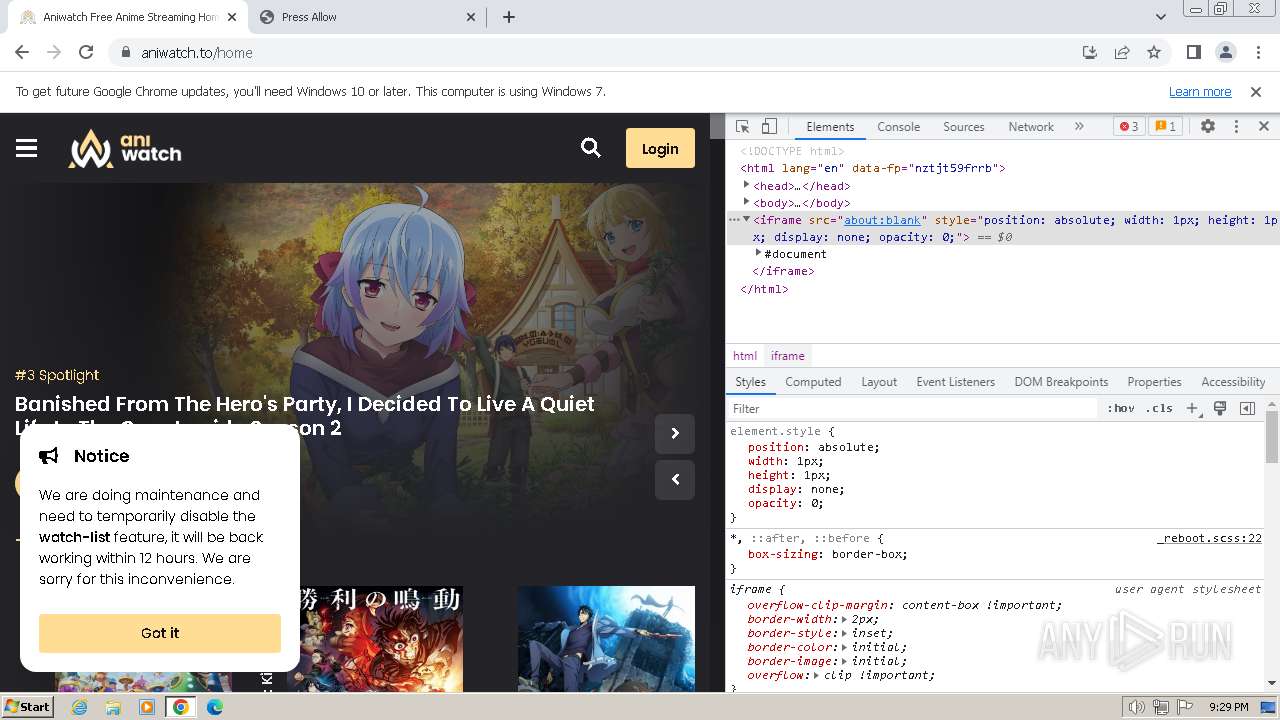Dismiss notice with Got it
The height and width of the screenshot is (720, 1280).
(160, 633)
